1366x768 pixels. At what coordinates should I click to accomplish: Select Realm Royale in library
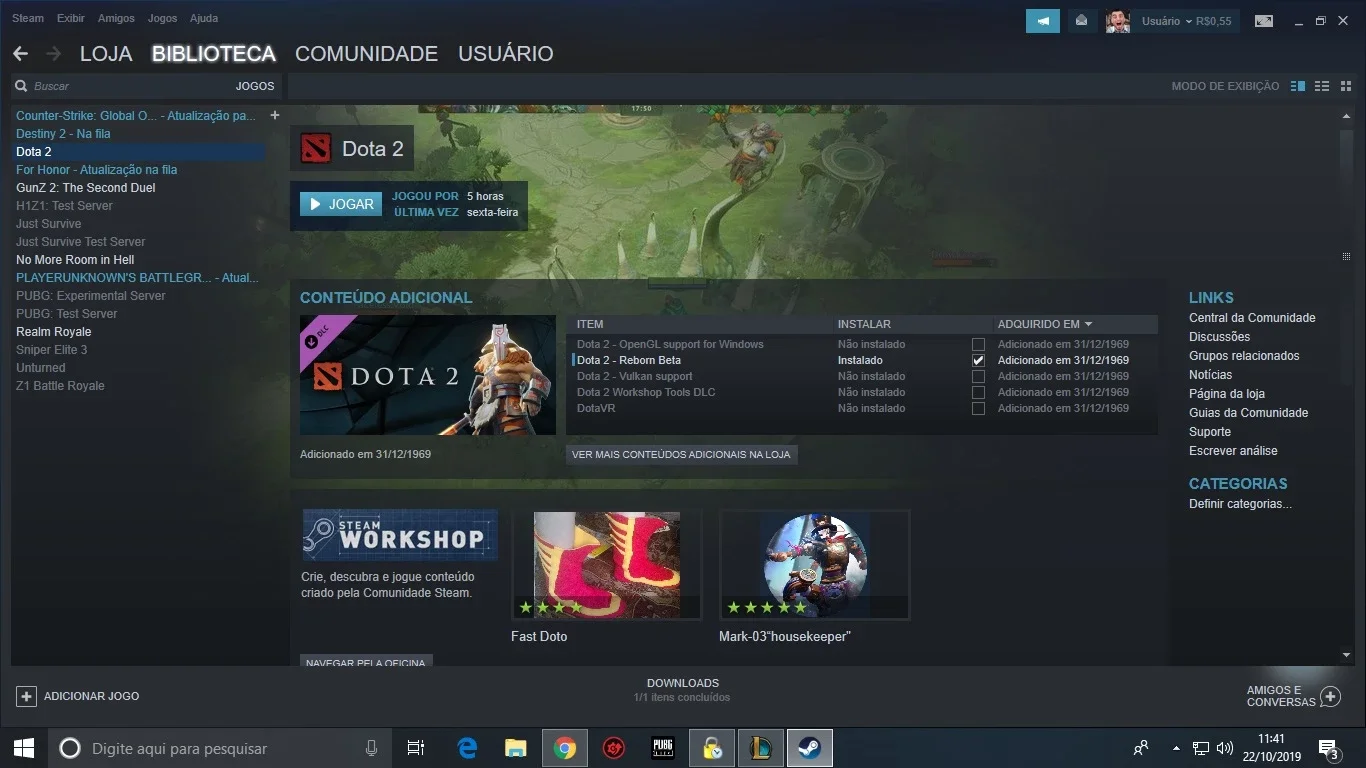pyautogui.click(x=54, y=332)
